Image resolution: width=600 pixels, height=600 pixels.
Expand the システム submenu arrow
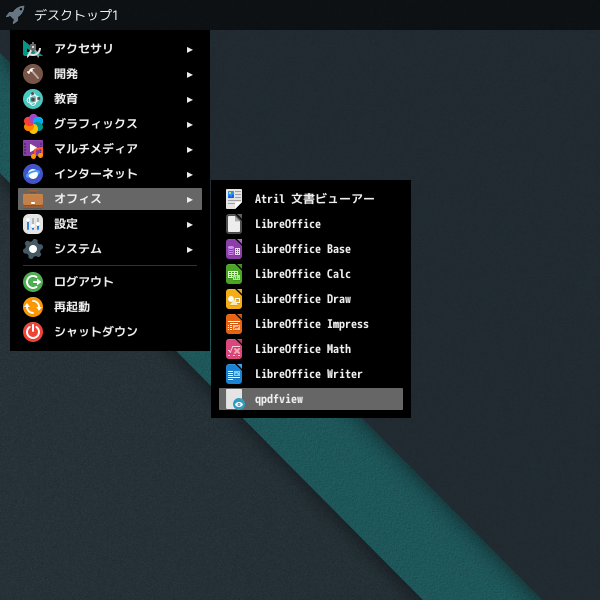[189, 250]
